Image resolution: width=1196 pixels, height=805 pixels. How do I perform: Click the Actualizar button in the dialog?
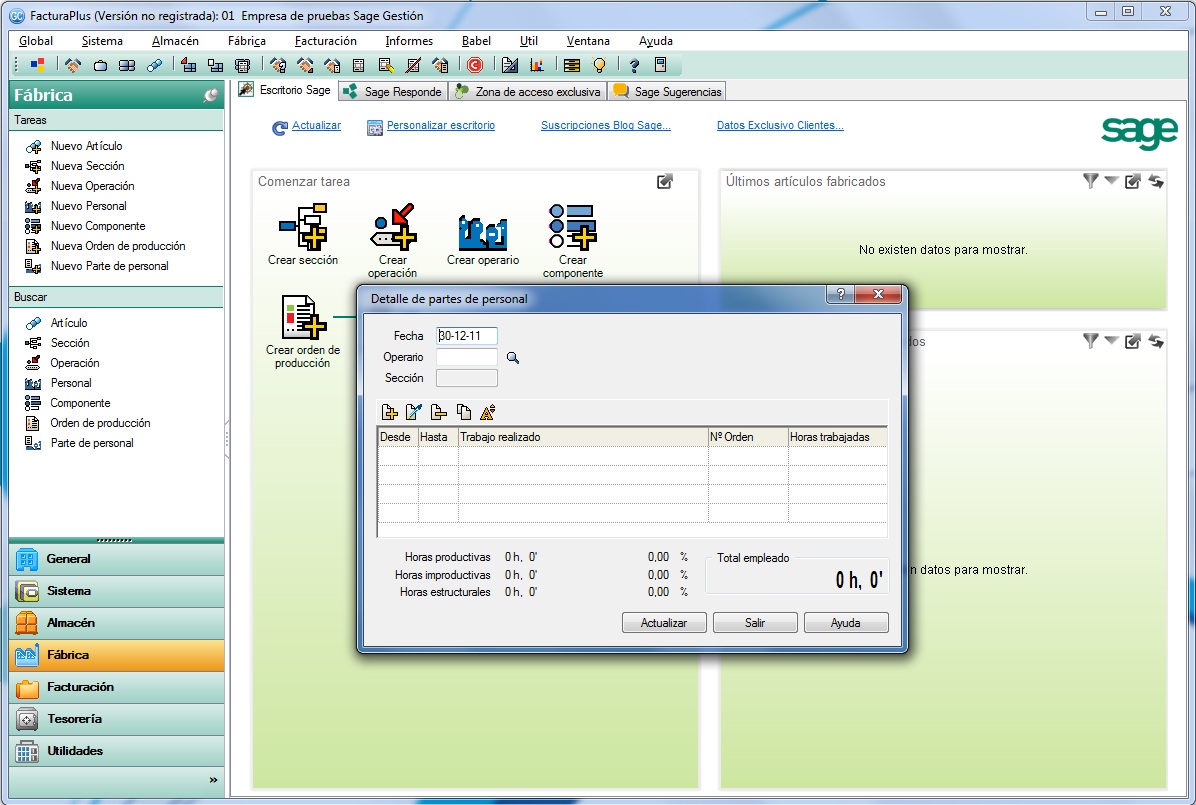[x=664, y=623]
